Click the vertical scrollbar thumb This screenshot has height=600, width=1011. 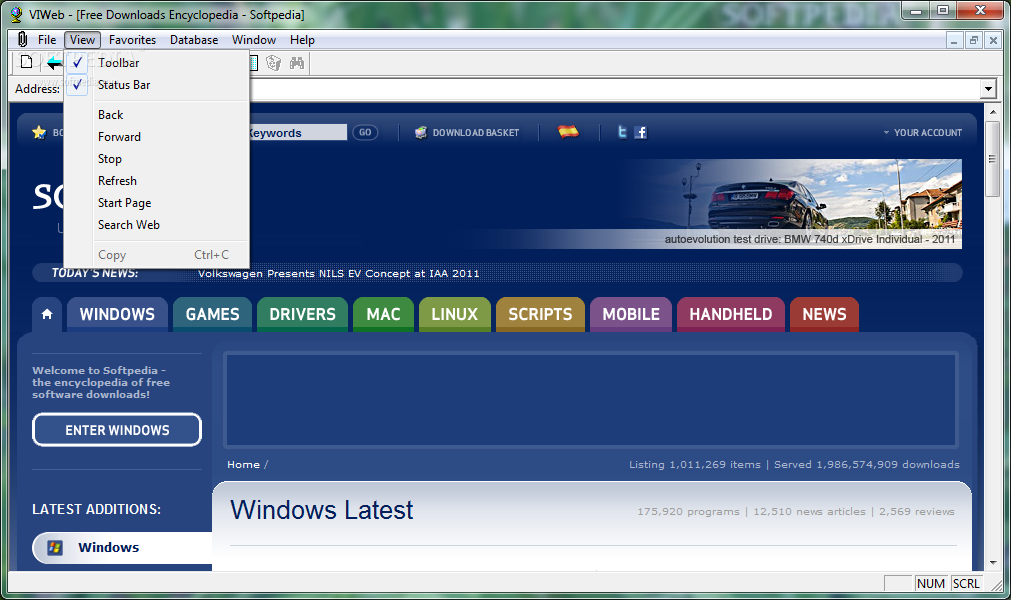coord(993,158)
